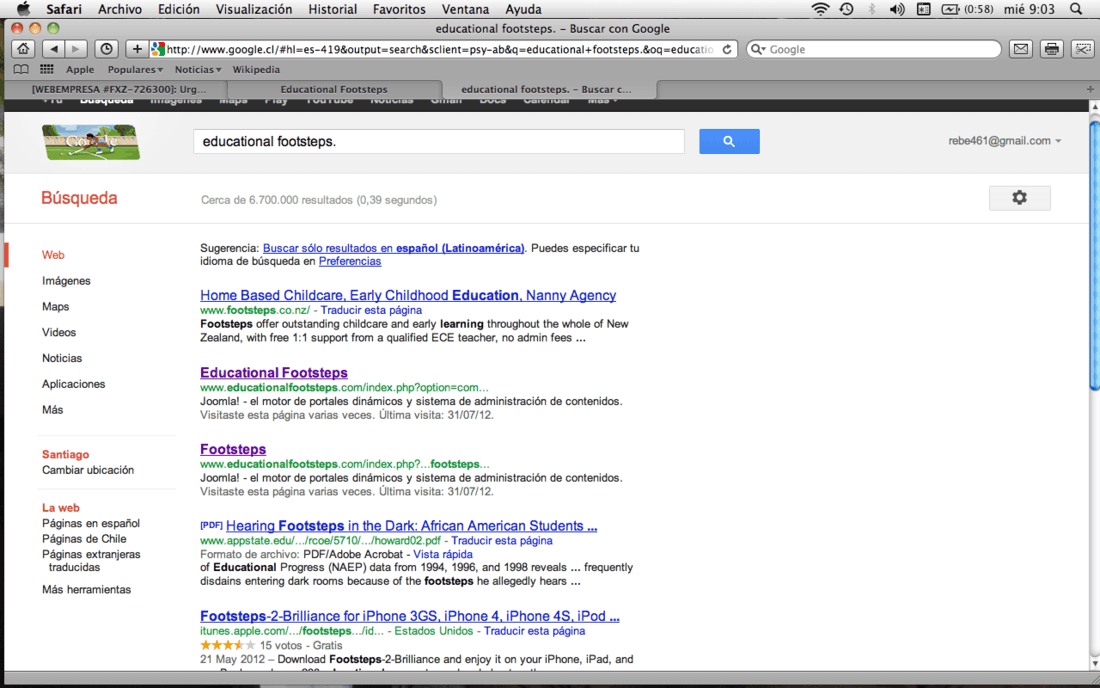Expand the Noticias bookmarks folder
Image resolution: width=1100 pixels, height=688 pixels.
198,69
